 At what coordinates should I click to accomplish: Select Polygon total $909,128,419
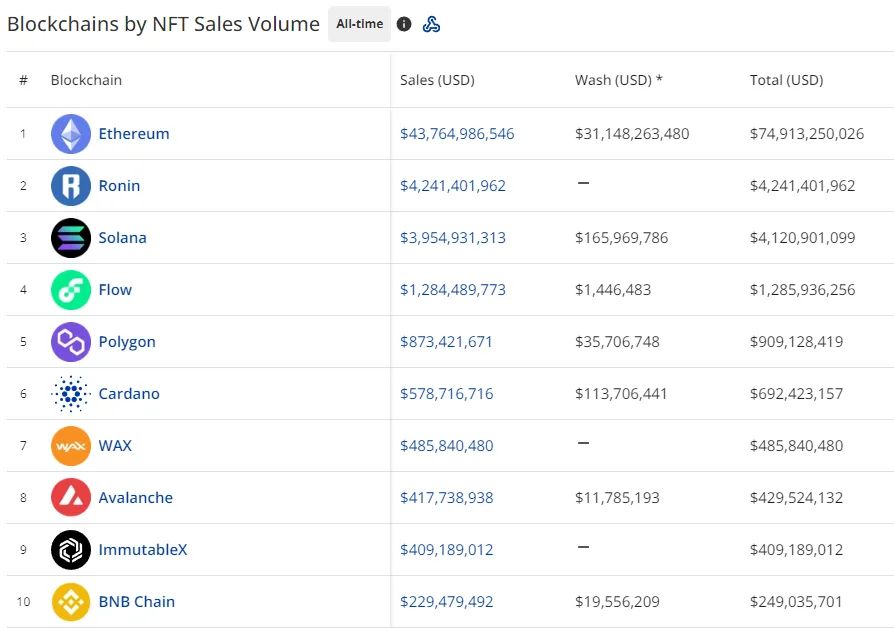click(x=797, y=342)
